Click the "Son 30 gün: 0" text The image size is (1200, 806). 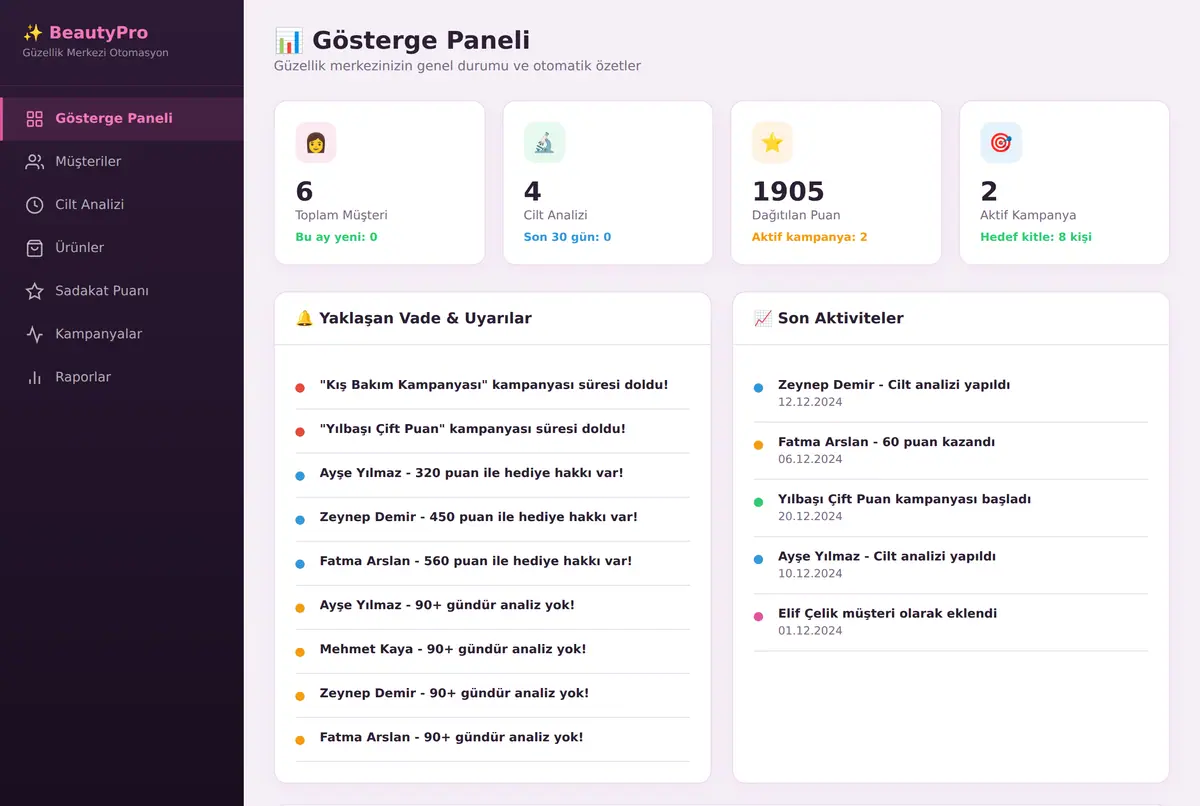pos(567,237)
